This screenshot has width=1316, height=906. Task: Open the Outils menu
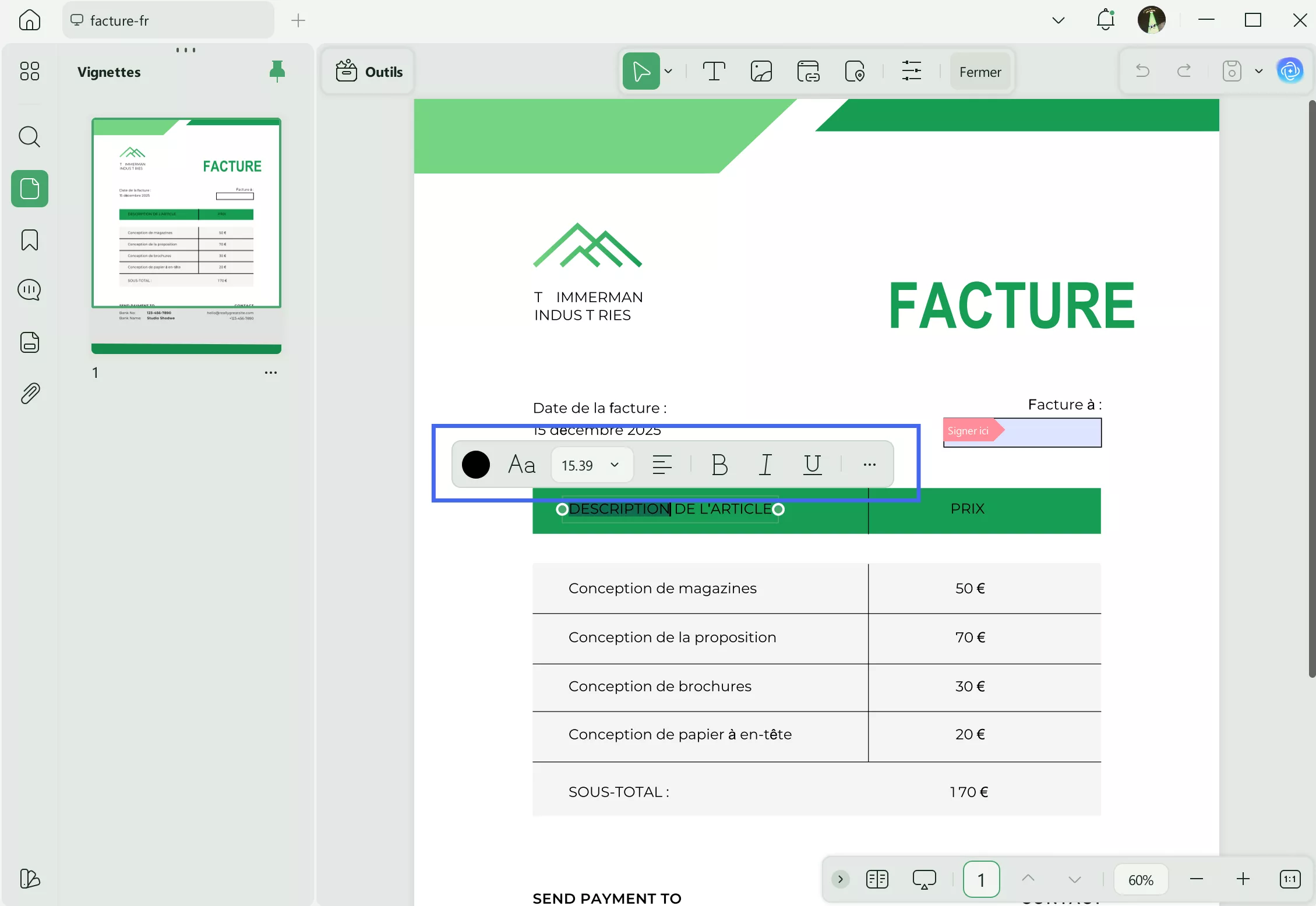(x=367, y=70)
